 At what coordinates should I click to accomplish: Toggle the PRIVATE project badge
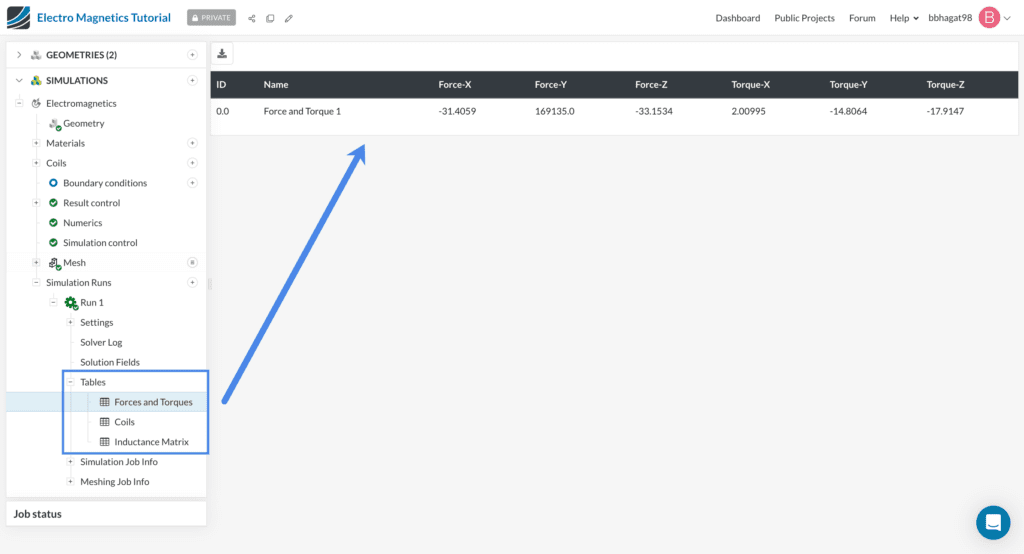211,18
